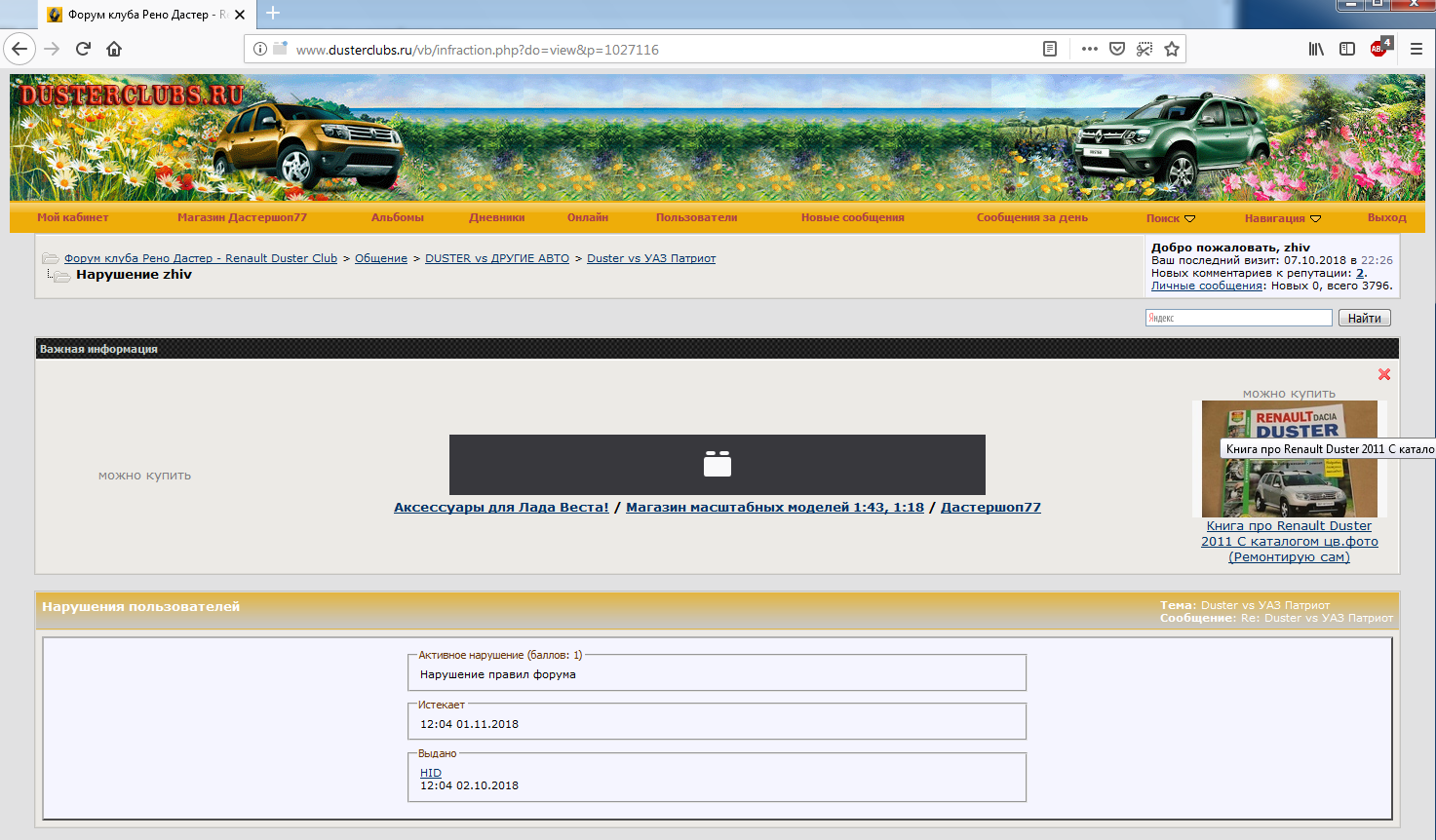Click reputation comments count 2 link
Image resolution: width=1436 pixels, height=840 pixels.
coord(1360,273)
